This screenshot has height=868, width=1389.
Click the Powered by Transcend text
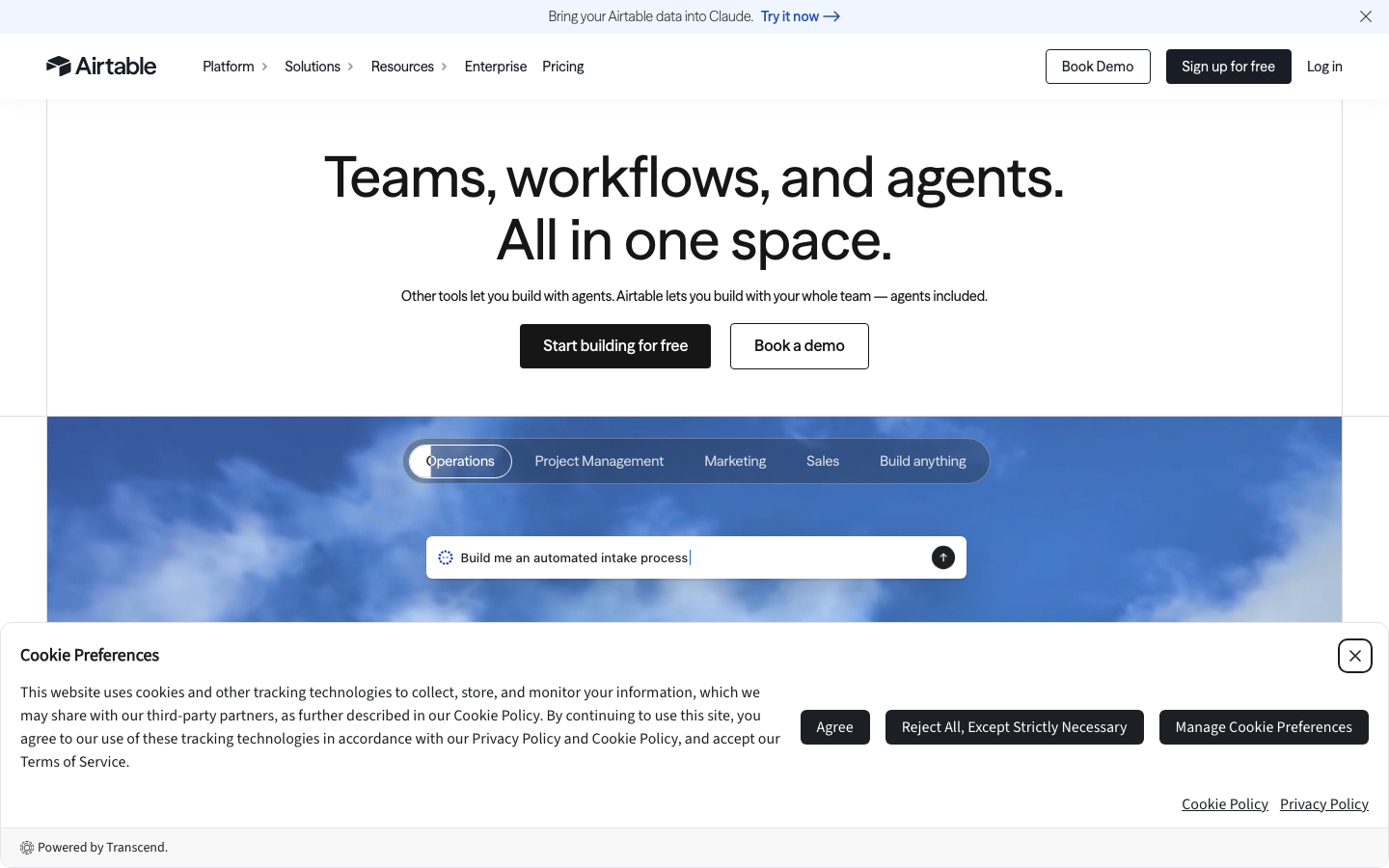tap(102, 848)
